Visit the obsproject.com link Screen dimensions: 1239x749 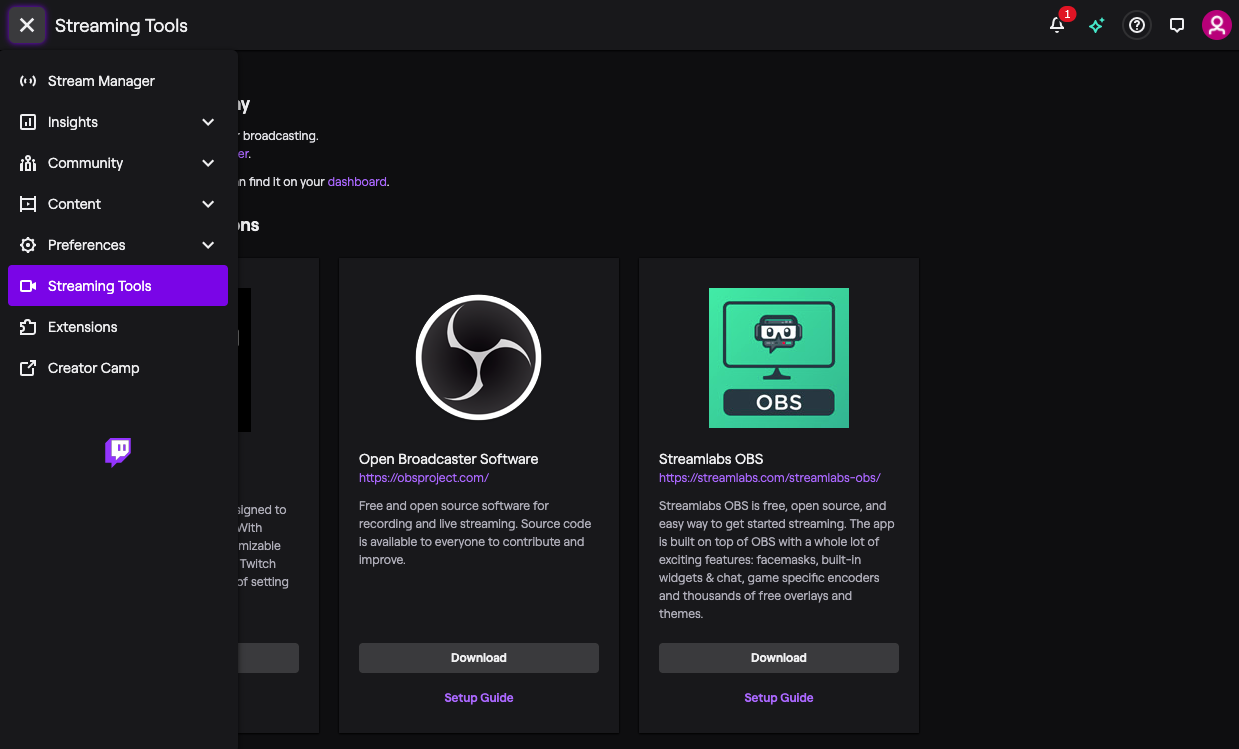[x=424, y=478]
